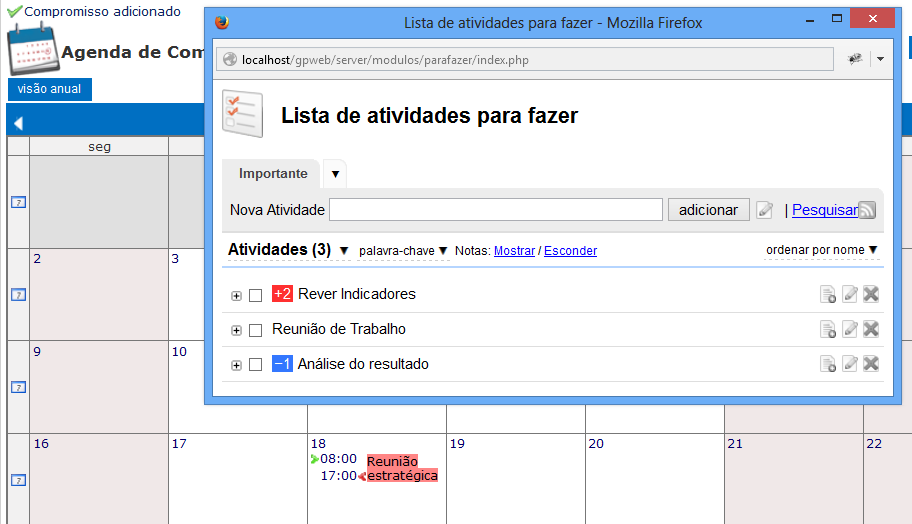Viewport: 912px width, 524px height.
Task: Click the Nova Atividade text field
Action: pyautogui.click(x=496, y=210)
